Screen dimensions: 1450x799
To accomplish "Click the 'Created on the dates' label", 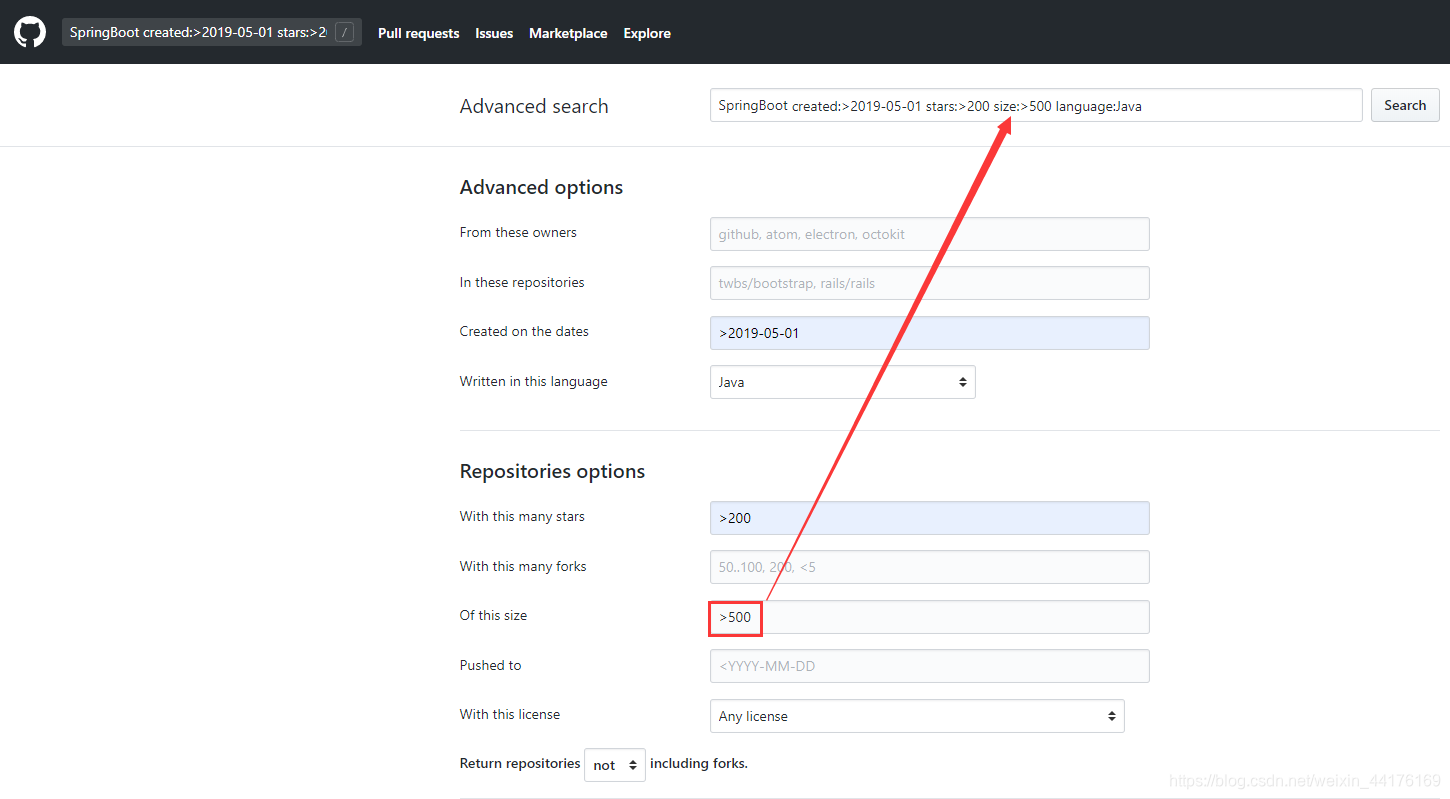I will (x=524, y=331).
